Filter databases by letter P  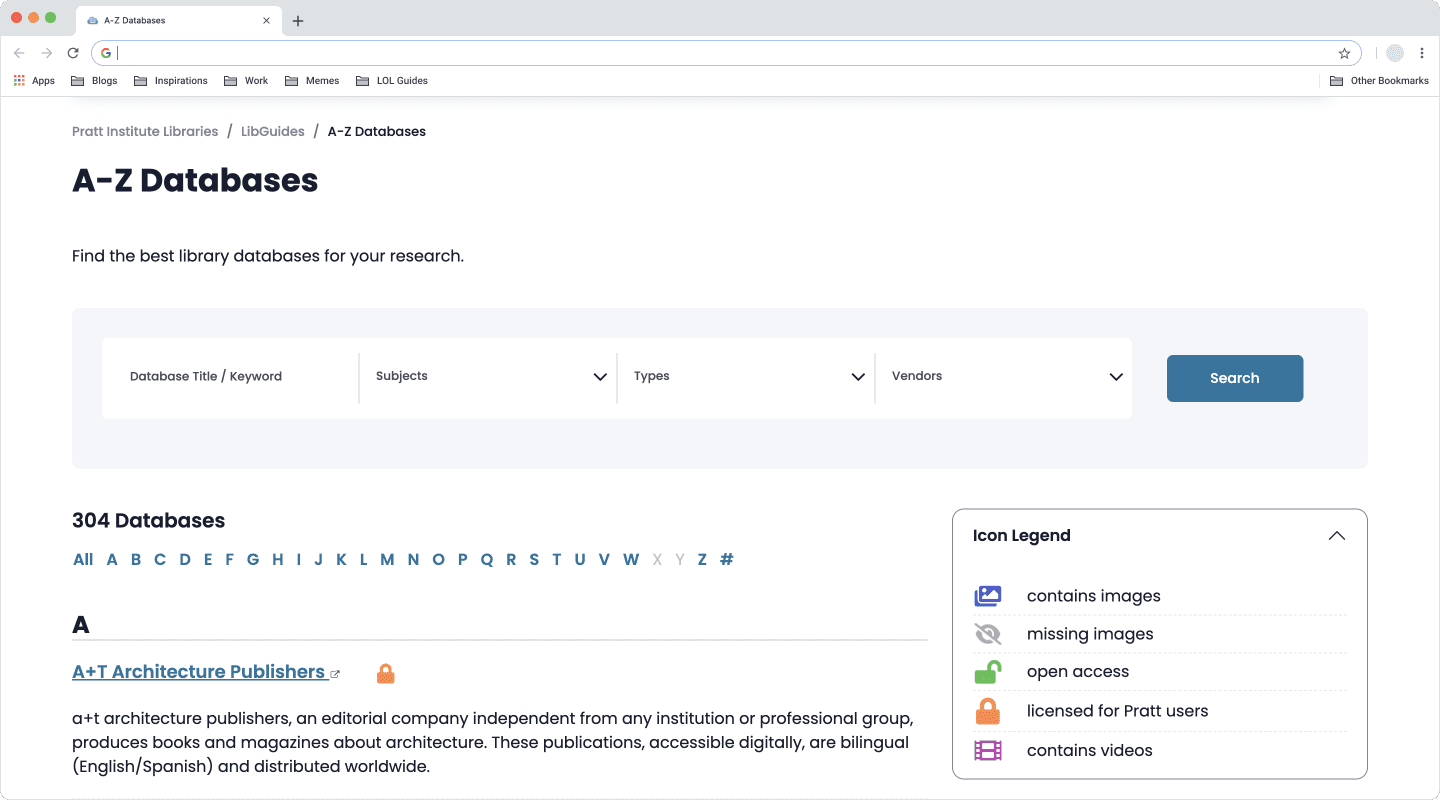coord(463,559)
